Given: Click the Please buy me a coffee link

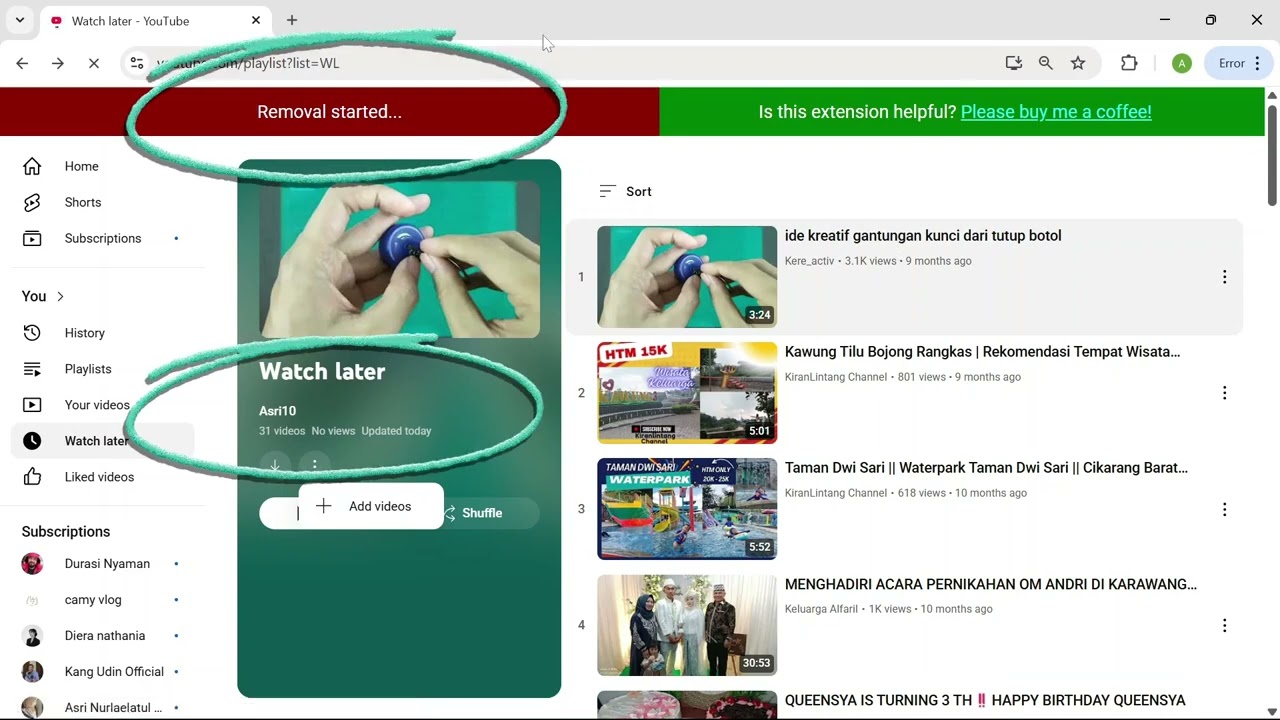Looking at the screenshot, I should [x=1056, y=112].
